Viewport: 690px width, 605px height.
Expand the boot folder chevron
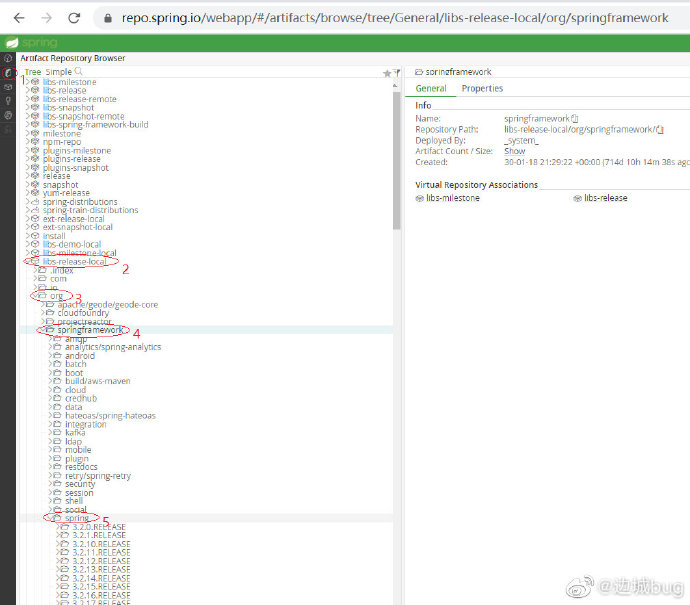click(x=50, y=373)
